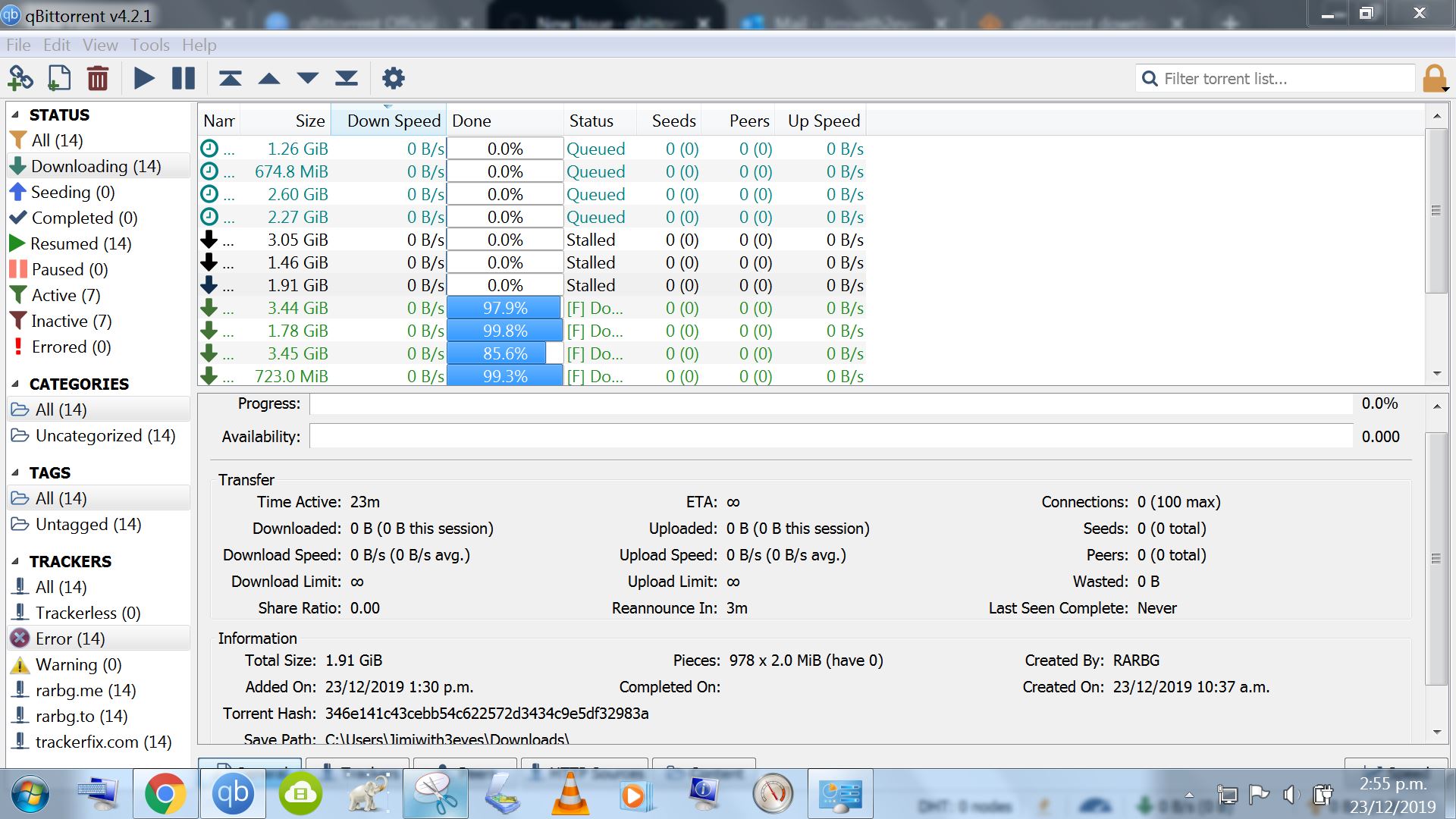Select Untagged (14) tag filter
This screenshot has width=1456, height=819.
point(99,525)
